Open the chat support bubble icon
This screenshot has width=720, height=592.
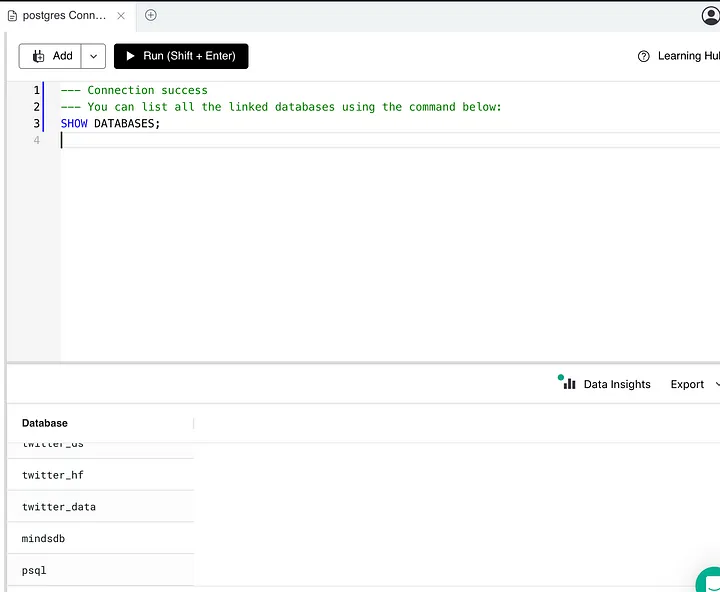pyautogui.click(x=708, y=581)
